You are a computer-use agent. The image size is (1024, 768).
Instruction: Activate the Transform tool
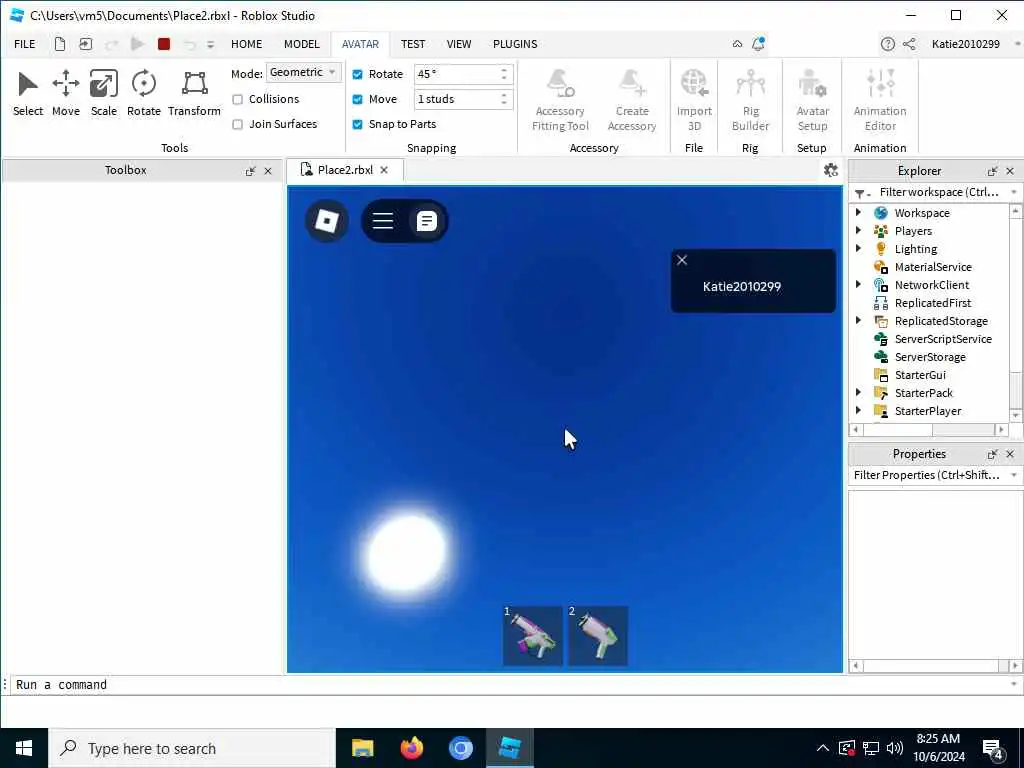tap(194, 93)
